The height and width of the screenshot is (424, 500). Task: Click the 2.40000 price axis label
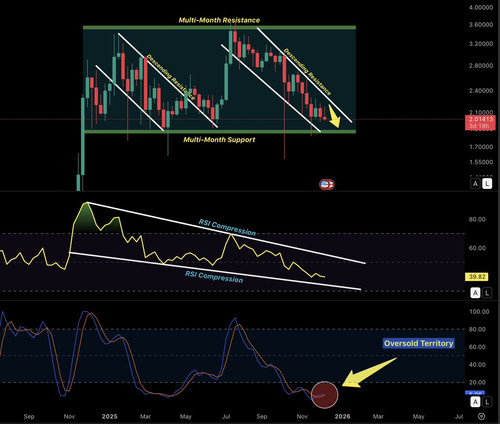click(x=481, y=91)
